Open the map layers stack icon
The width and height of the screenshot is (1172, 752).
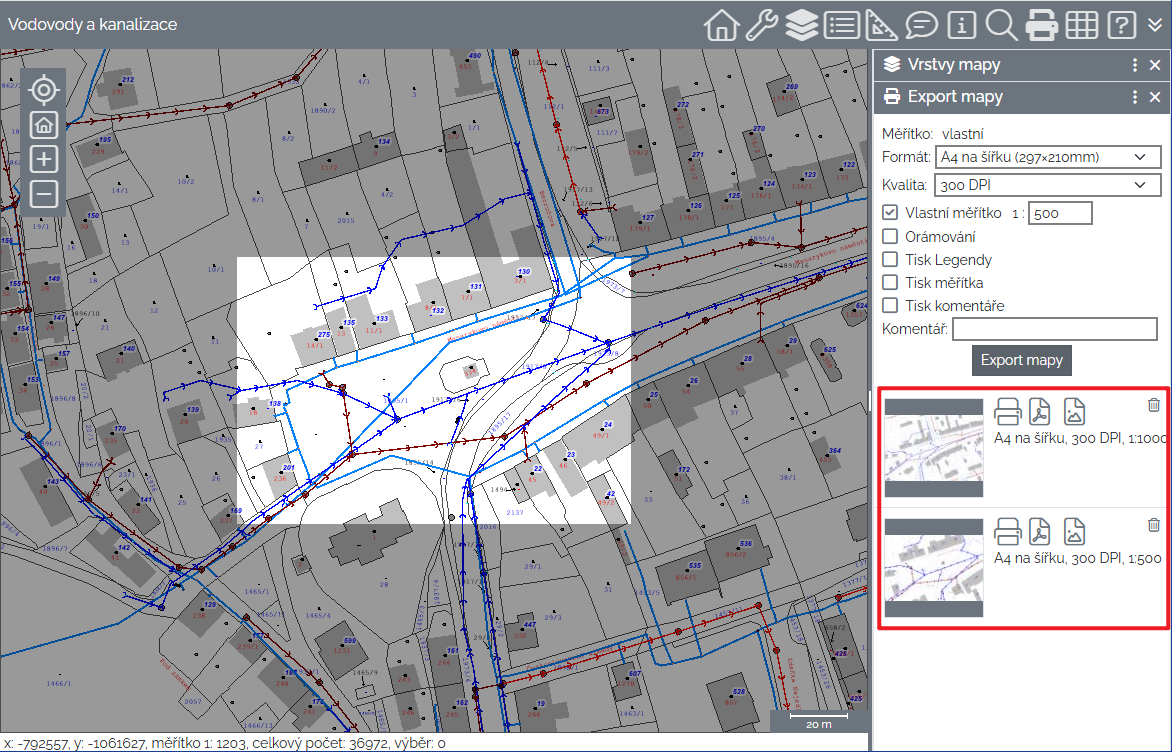coord(801,24)
